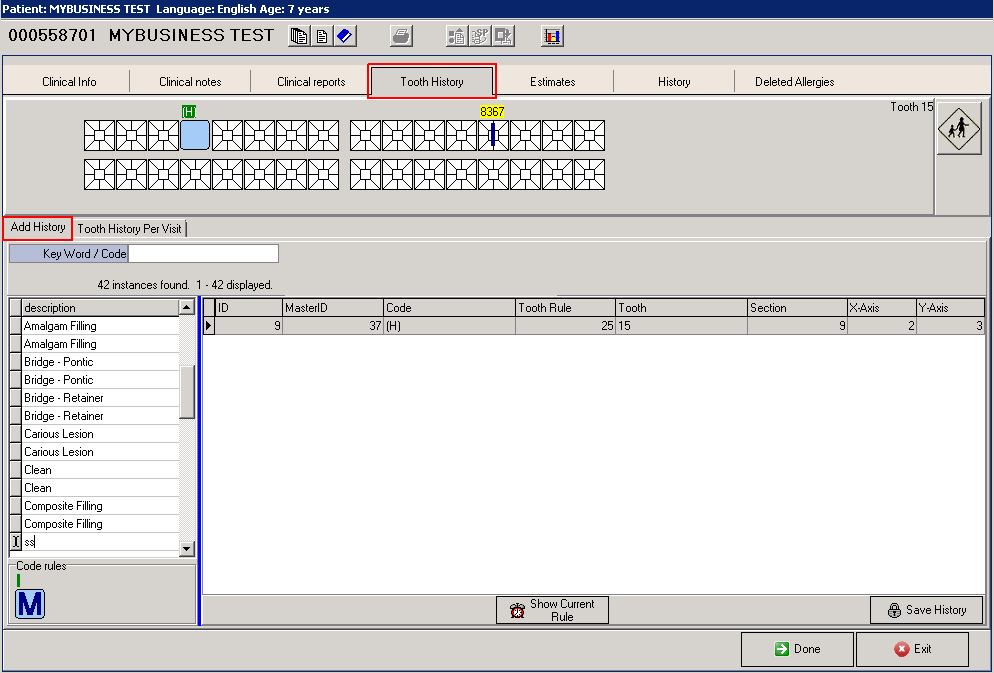Click the first document icon beside the patient name
994x673 pixels.
299,36
